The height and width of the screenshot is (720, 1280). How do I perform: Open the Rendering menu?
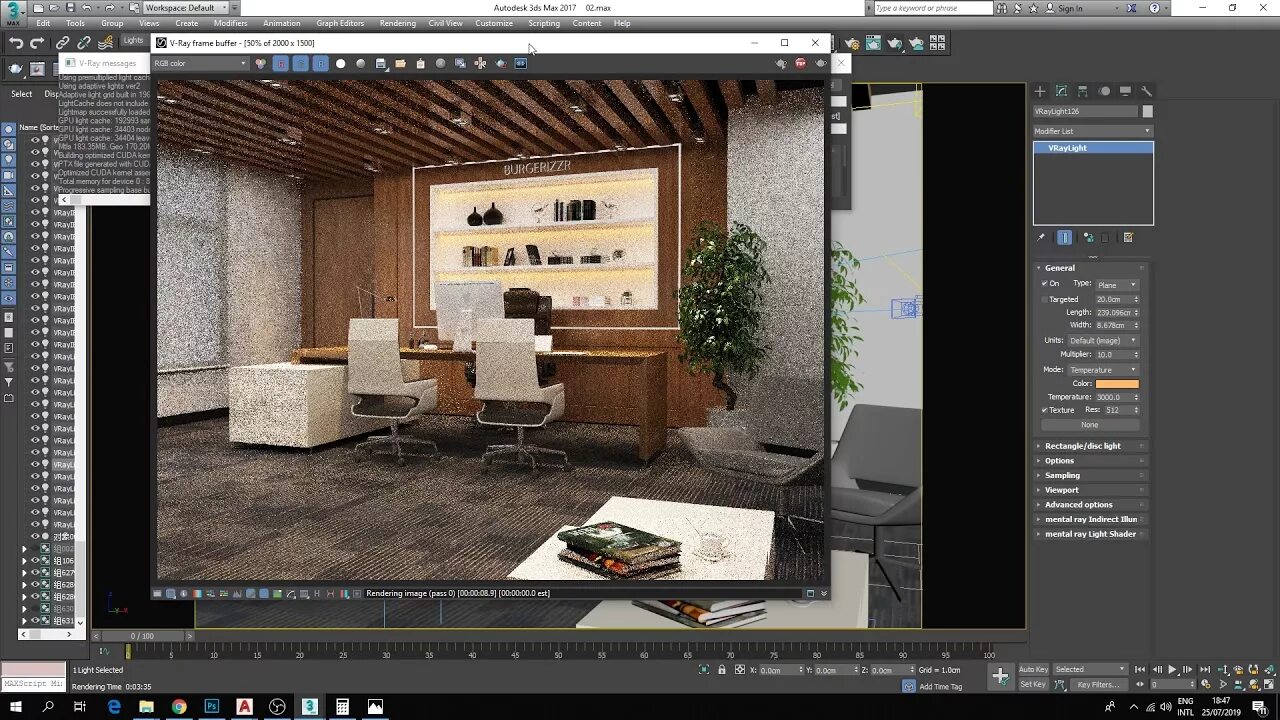(x=397, y=23)
